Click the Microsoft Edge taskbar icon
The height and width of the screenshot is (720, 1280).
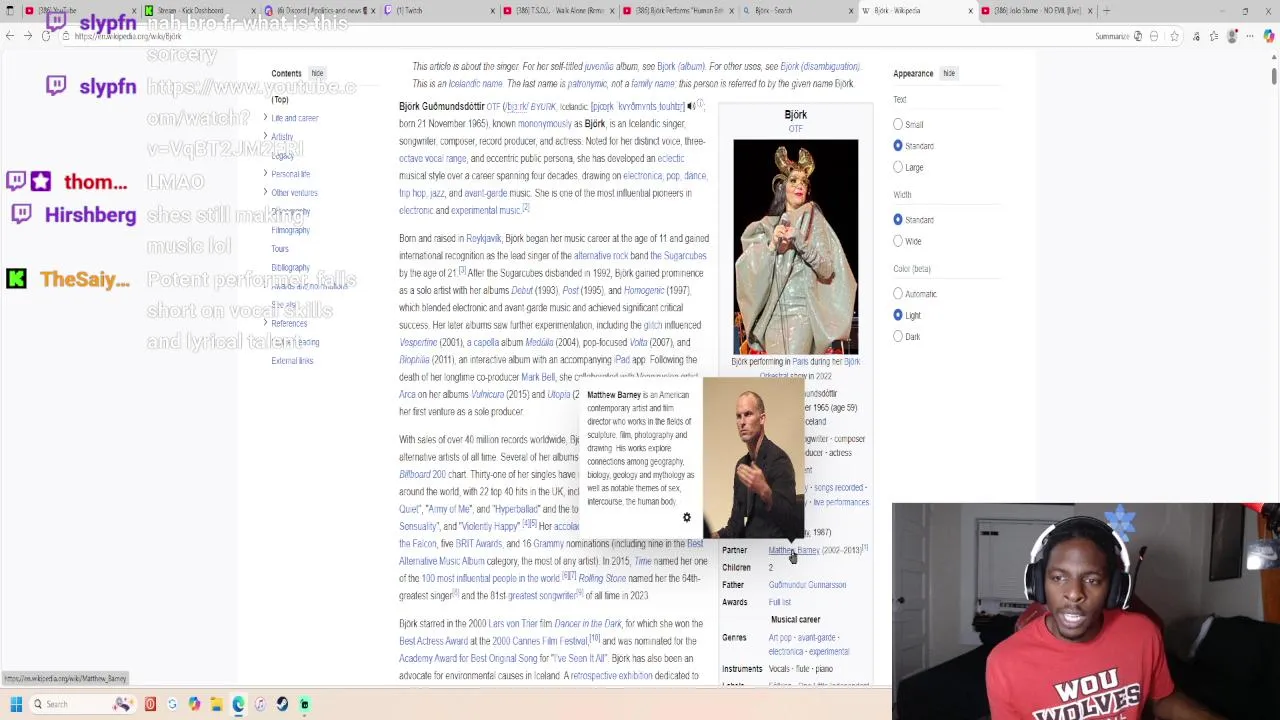point(238,704)
